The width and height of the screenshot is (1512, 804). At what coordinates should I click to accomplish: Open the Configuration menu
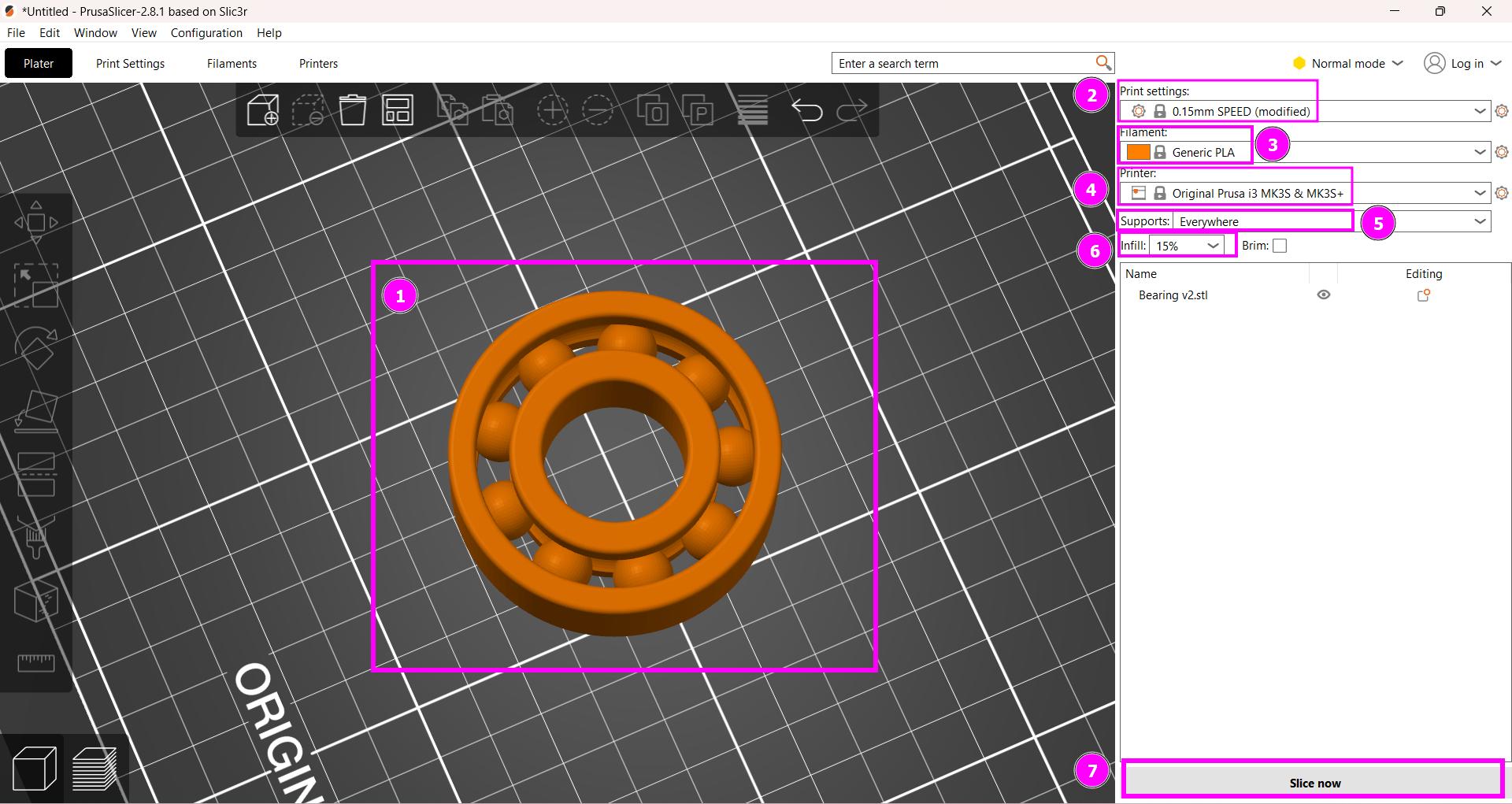tap(206, 32)
